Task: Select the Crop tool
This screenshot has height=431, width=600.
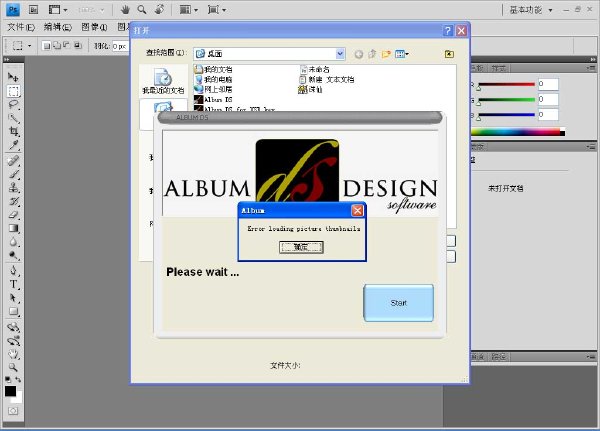Action: tap(13, 131)
